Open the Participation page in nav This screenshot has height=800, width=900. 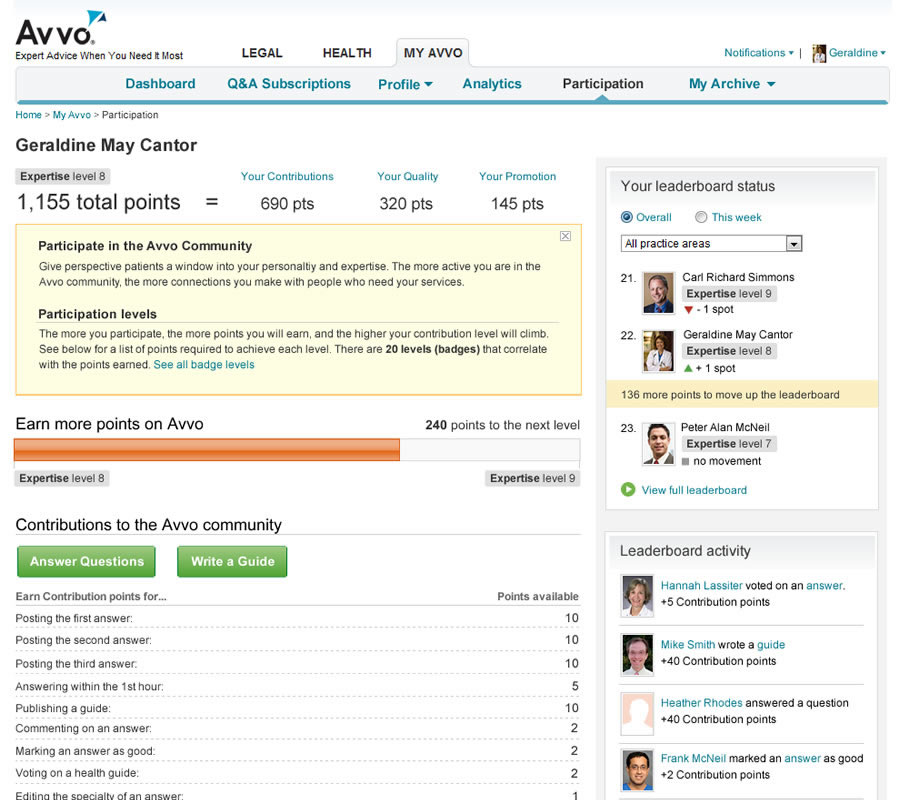pos(603,84)
